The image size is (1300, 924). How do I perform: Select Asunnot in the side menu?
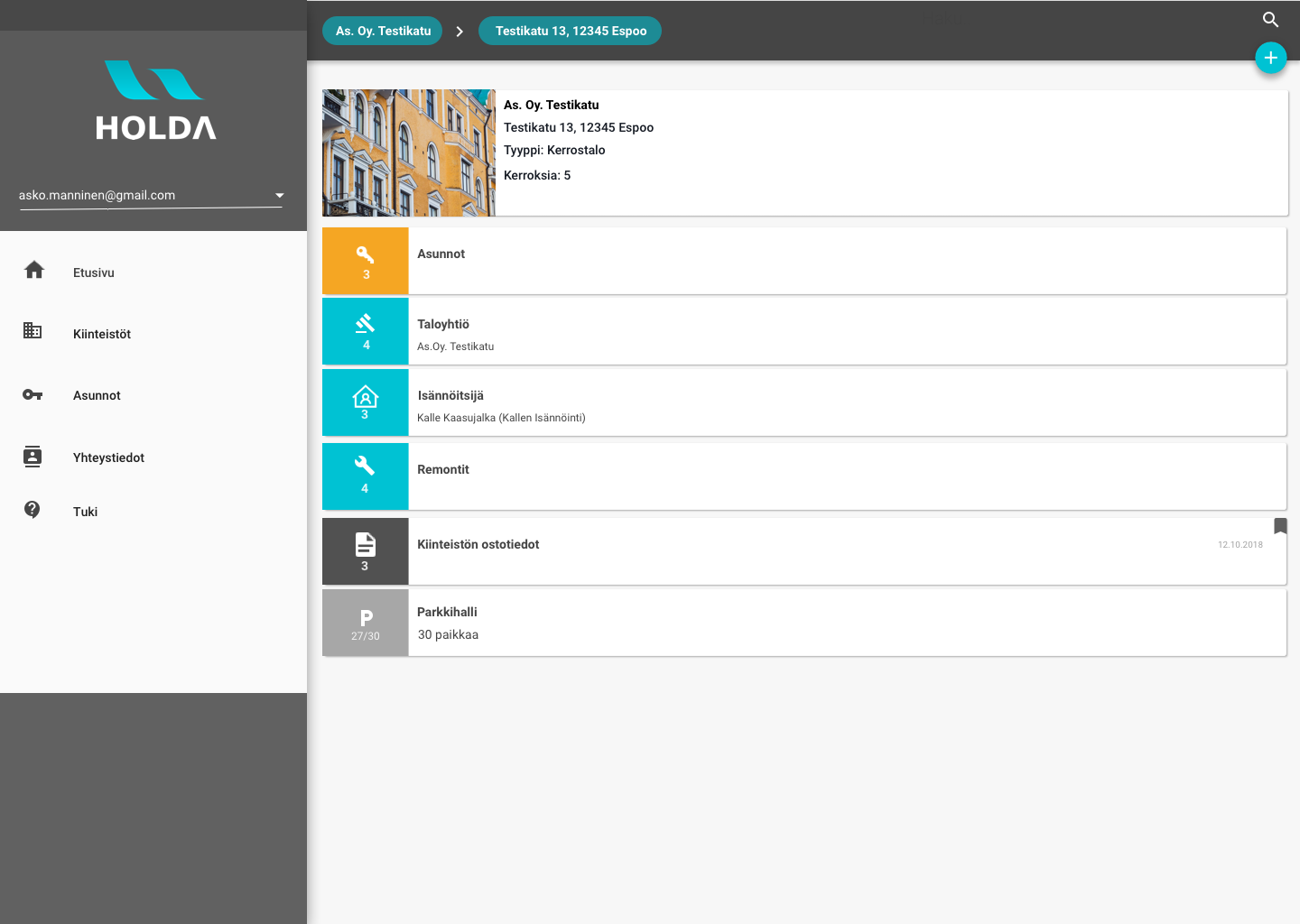click(x=97, y=395)
